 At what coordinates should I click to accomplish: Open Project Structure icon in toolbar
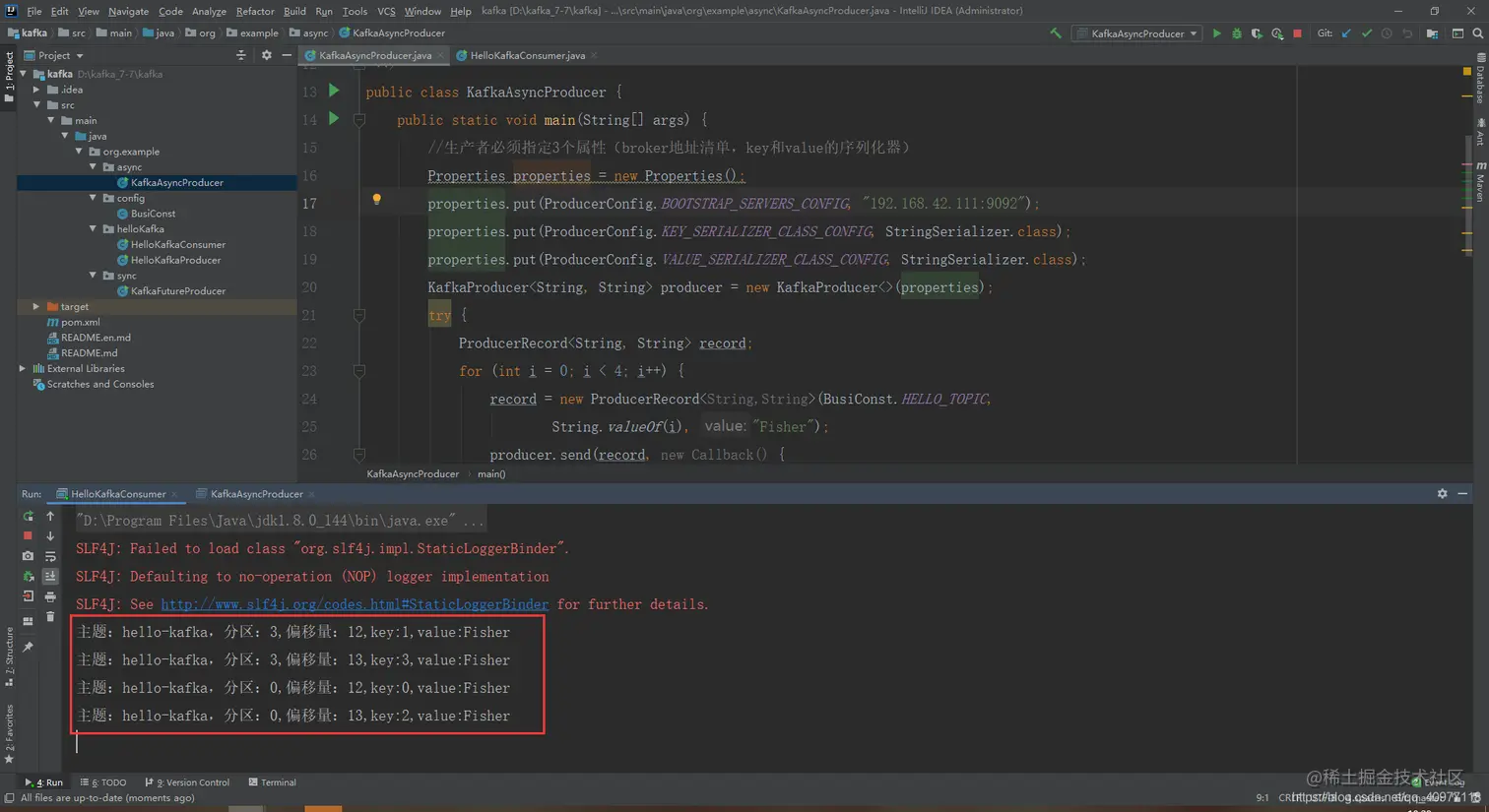1432,33
